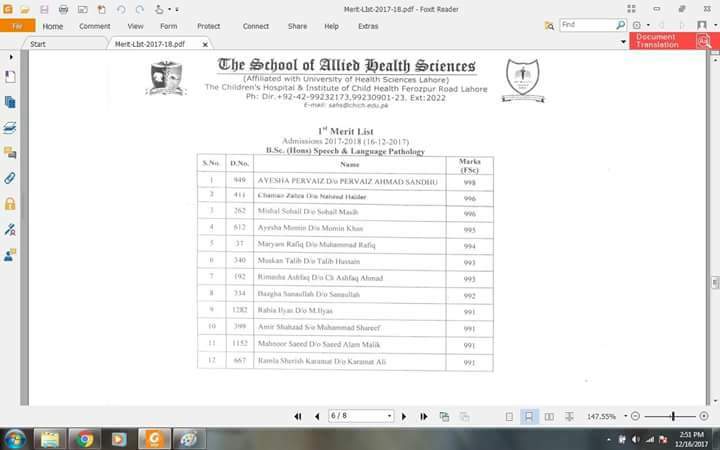The image size is (720, 450).
Task: Open the Bookmarks panel in sidebar
Action: (x=10, y=78)
